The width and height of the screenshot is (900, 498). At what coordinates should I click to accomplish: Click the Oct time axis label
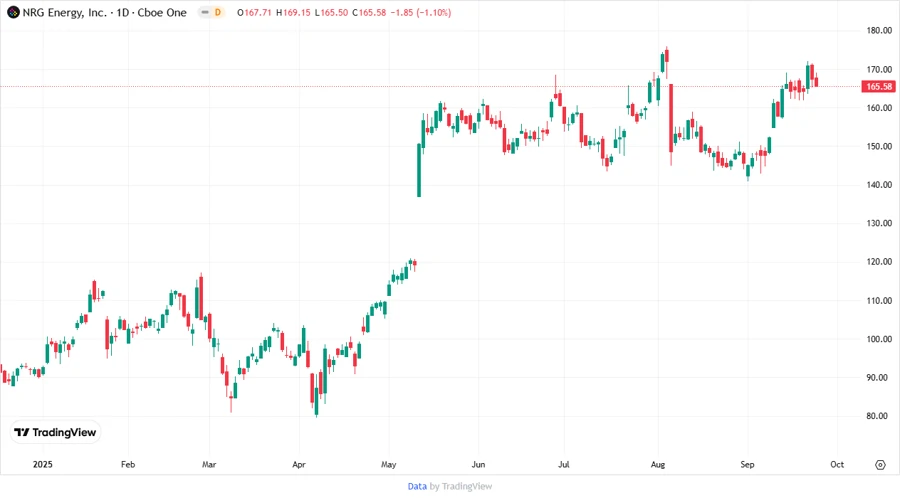[x=837, y=464]
